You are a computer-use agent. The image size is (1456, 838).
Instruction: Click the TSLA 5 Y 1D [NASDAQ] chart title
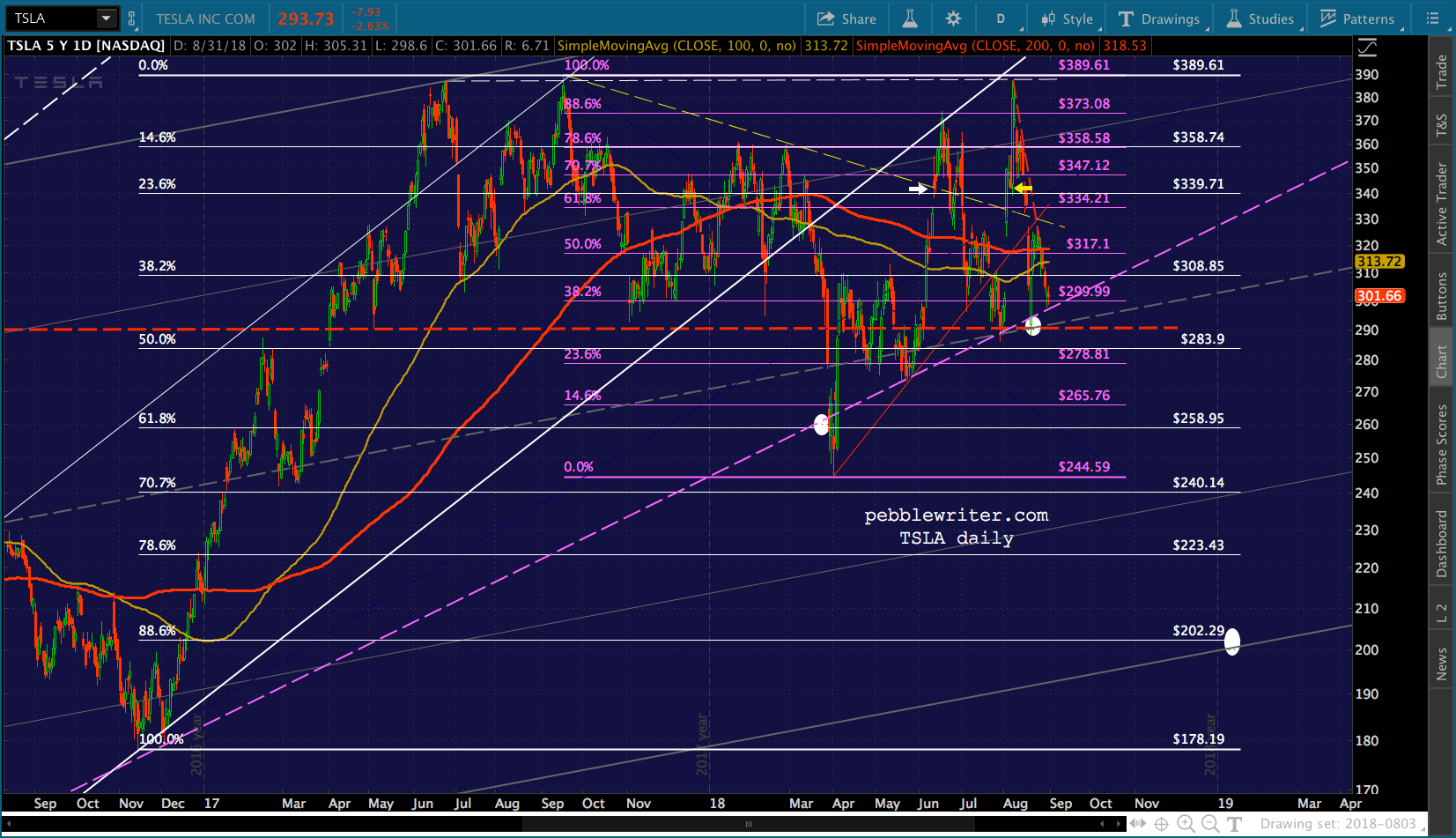tap(86, 46)
